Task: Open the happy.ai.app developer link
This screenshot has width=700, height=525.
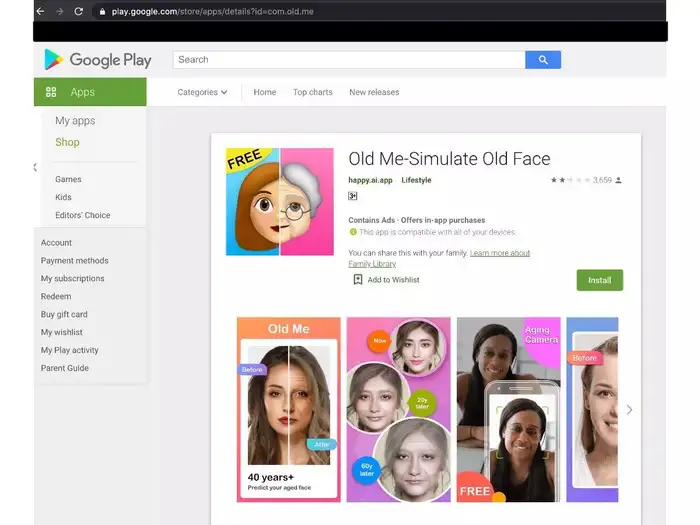Action: [x=370, y=180]
